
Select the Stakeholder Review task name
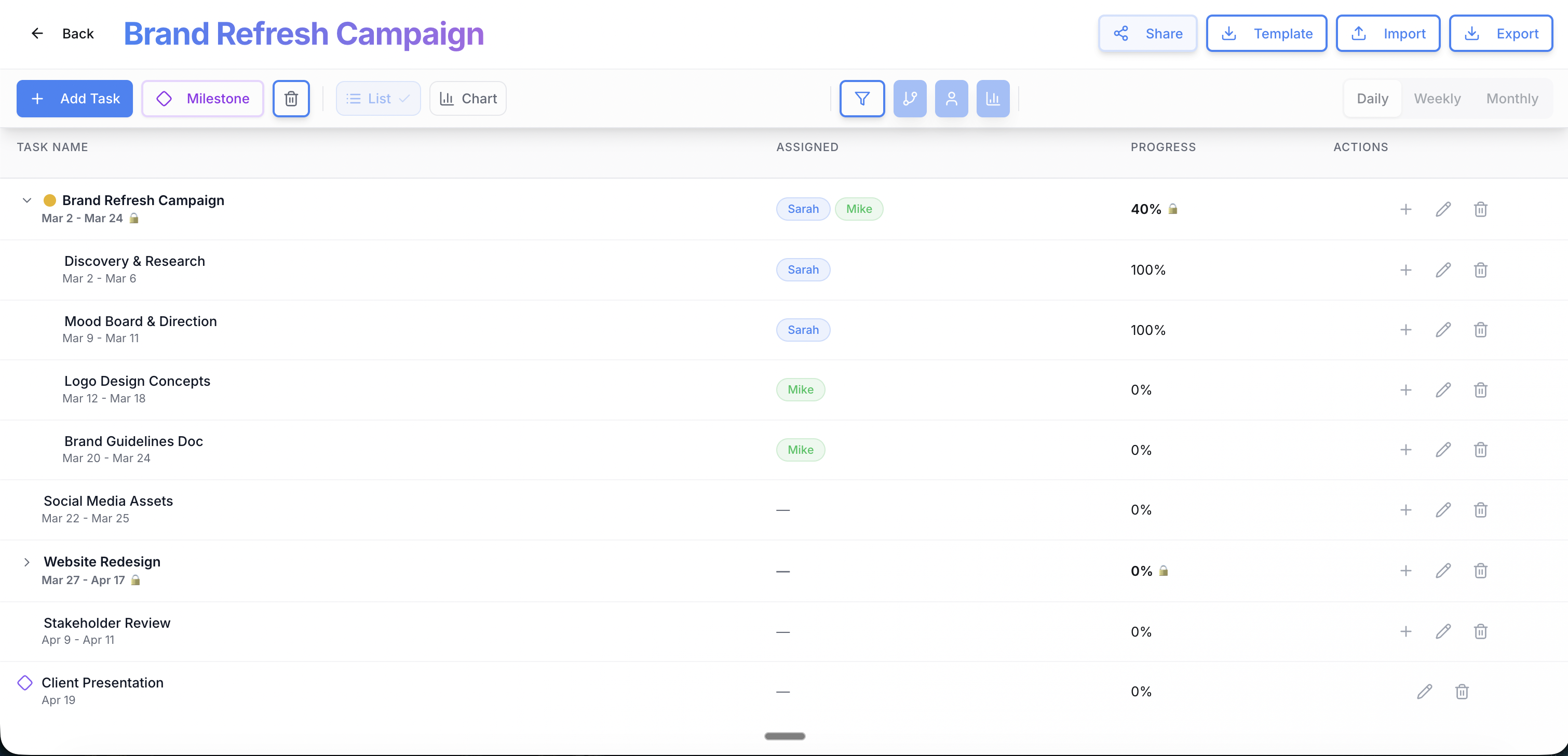pyautogui.click(x=107, y=623)
